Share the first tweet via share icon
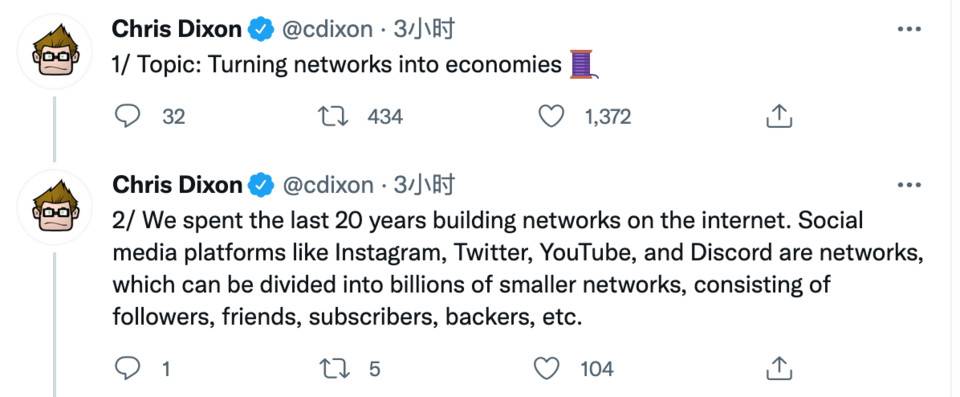The width and height of the screenshot is (960, 397). pyautogui.click(x=779, y=116)
